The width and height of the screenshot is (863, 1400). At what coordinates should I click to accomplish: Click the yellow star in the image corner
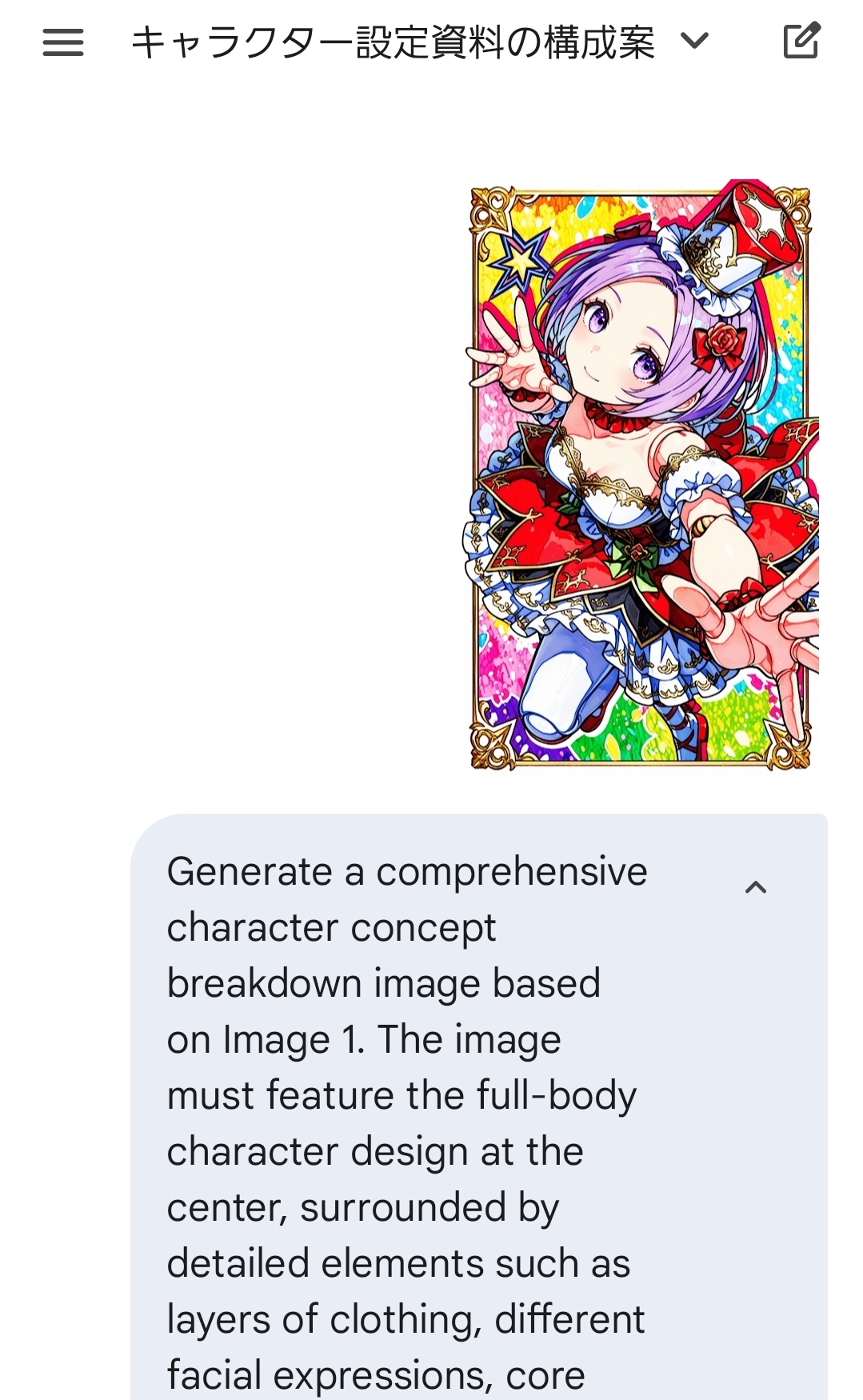point(520,258)
